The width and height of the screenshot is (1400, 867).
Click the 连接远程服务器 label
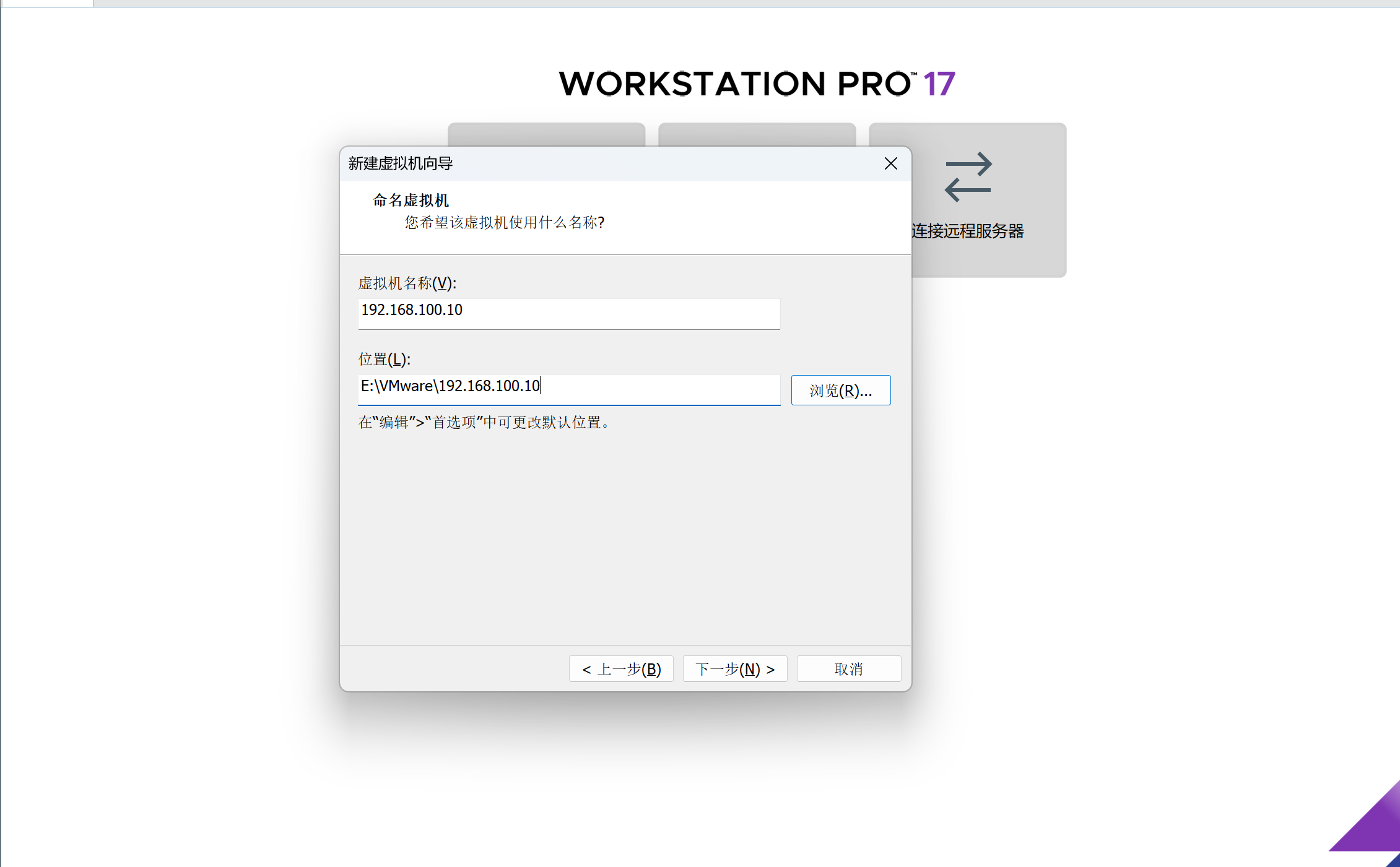(x=968, y=231)
